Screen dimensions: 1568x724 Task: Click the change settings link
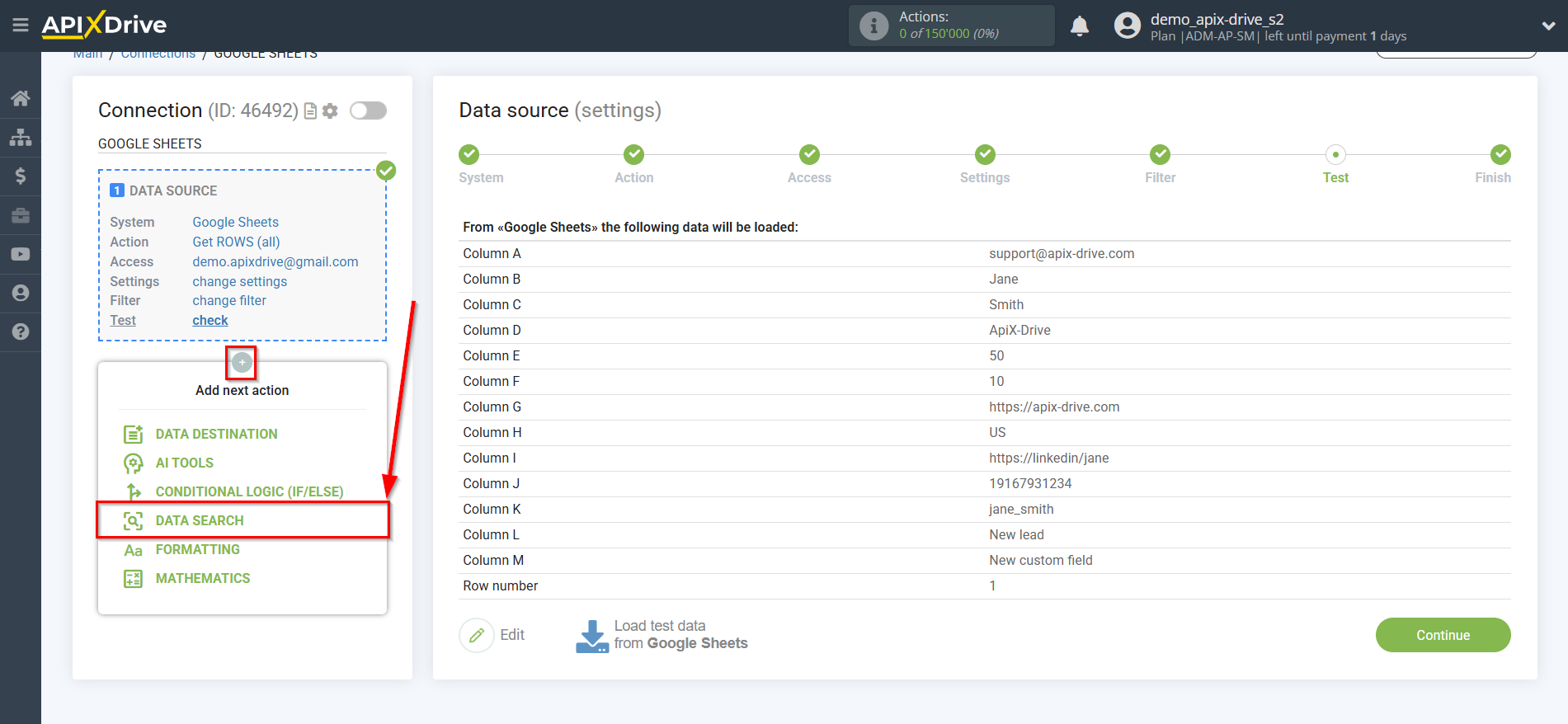[240, 281]
